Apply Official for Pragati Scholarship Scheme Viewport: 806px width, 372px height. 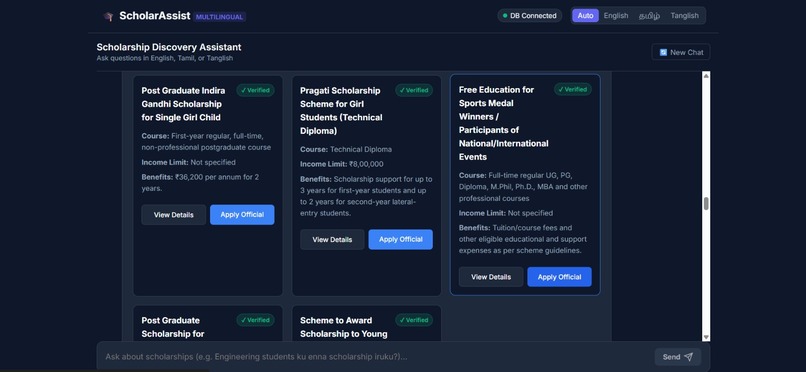(400, 239)
